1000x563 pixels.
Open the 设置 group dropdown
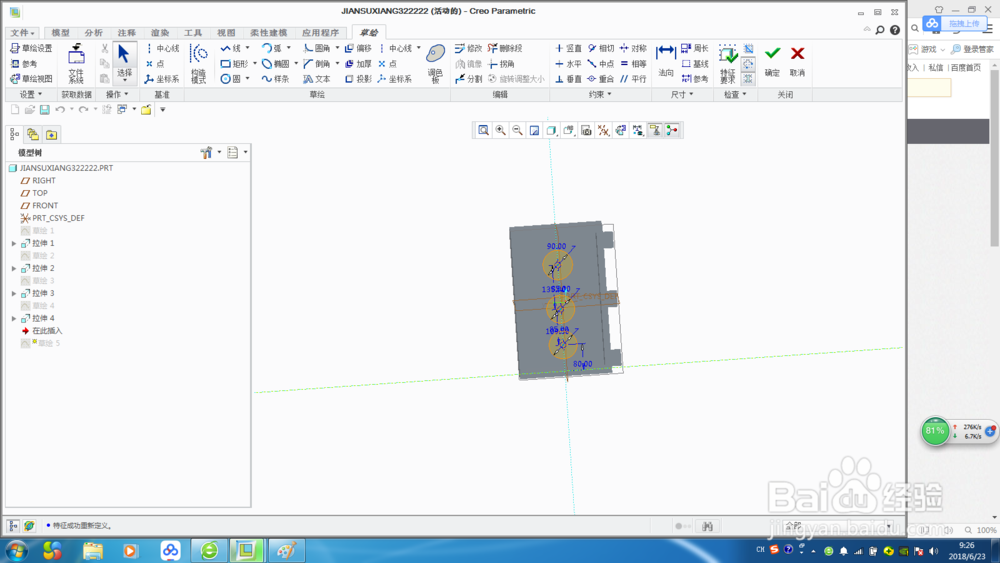point(31,94)
